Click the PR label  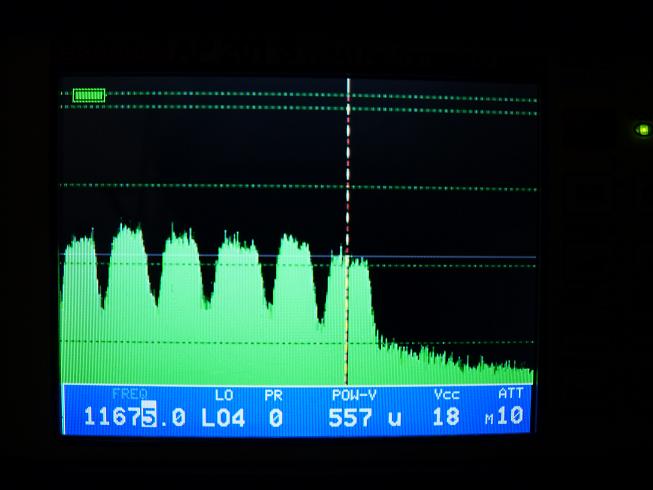273,395
